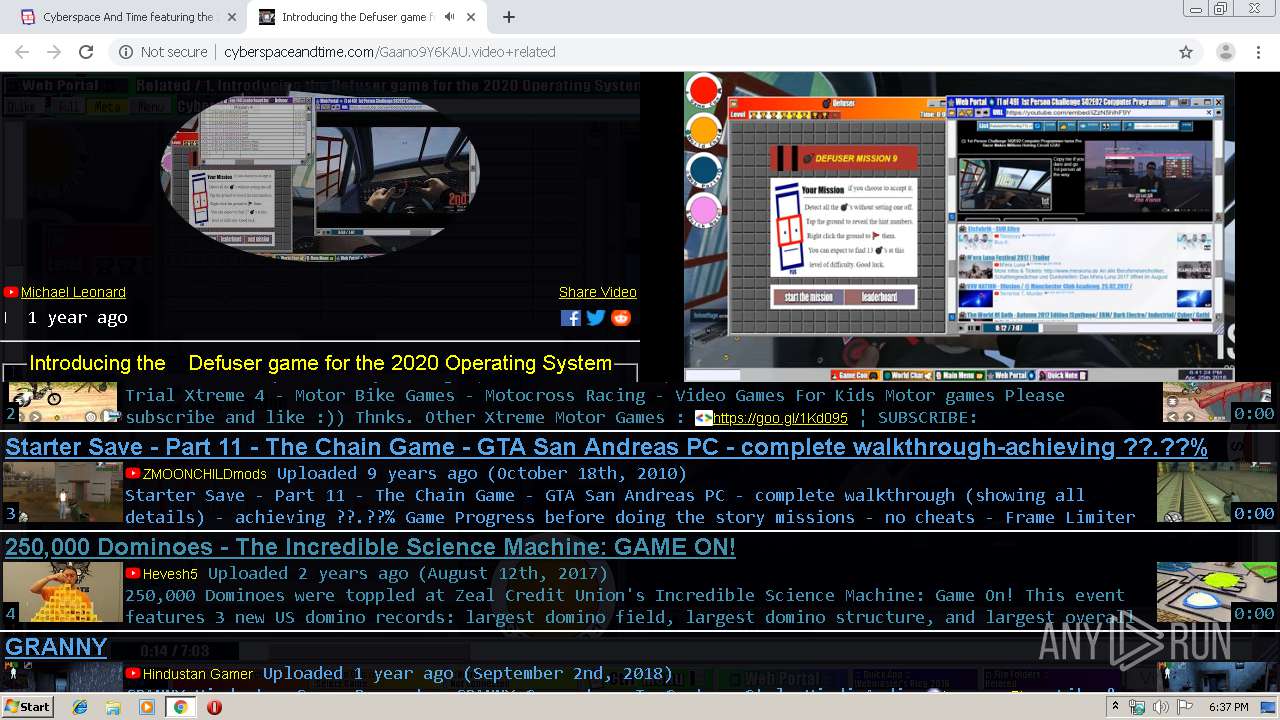Click YouTube icon beside Michael Leonard
The image size is (1280, 720).
click(x=11, y=292)
